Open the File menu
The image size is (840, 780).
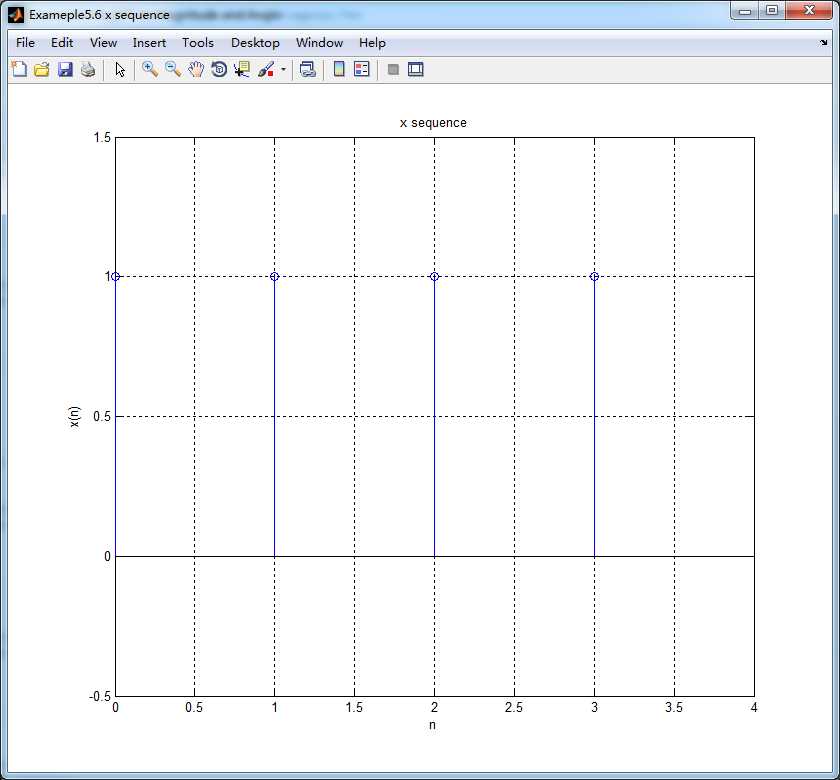(x=25, y=43)
